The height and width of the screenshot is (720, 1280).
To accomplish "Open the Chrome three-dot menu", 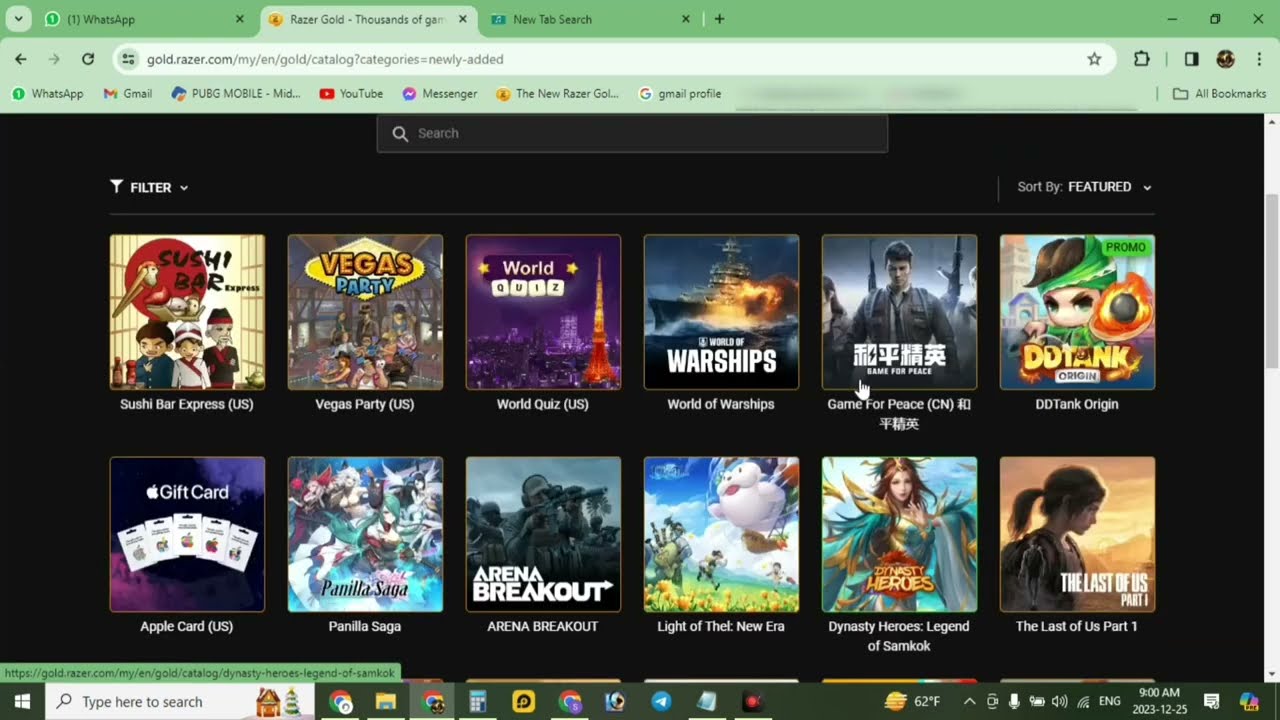I will tap(1259, 59).
